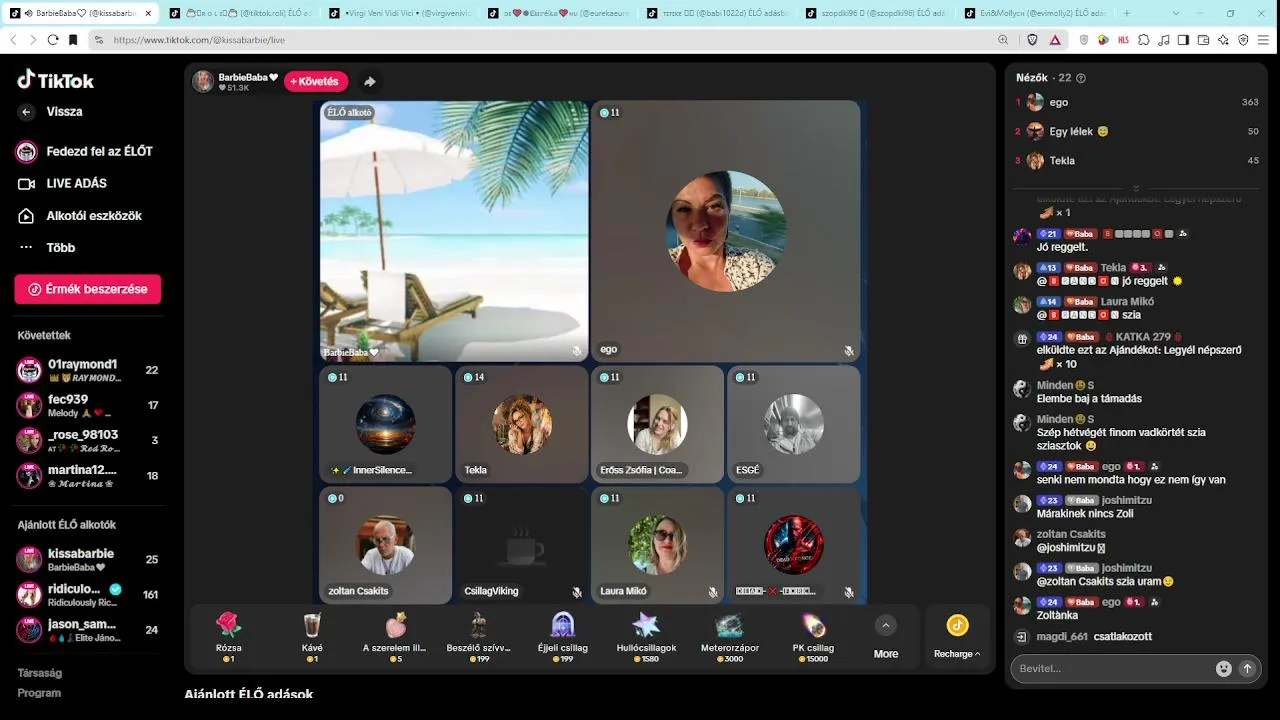Click the @joshimitzu mention in chat
Viewport: 1280px width, 720px height.
click(1067, 548)
